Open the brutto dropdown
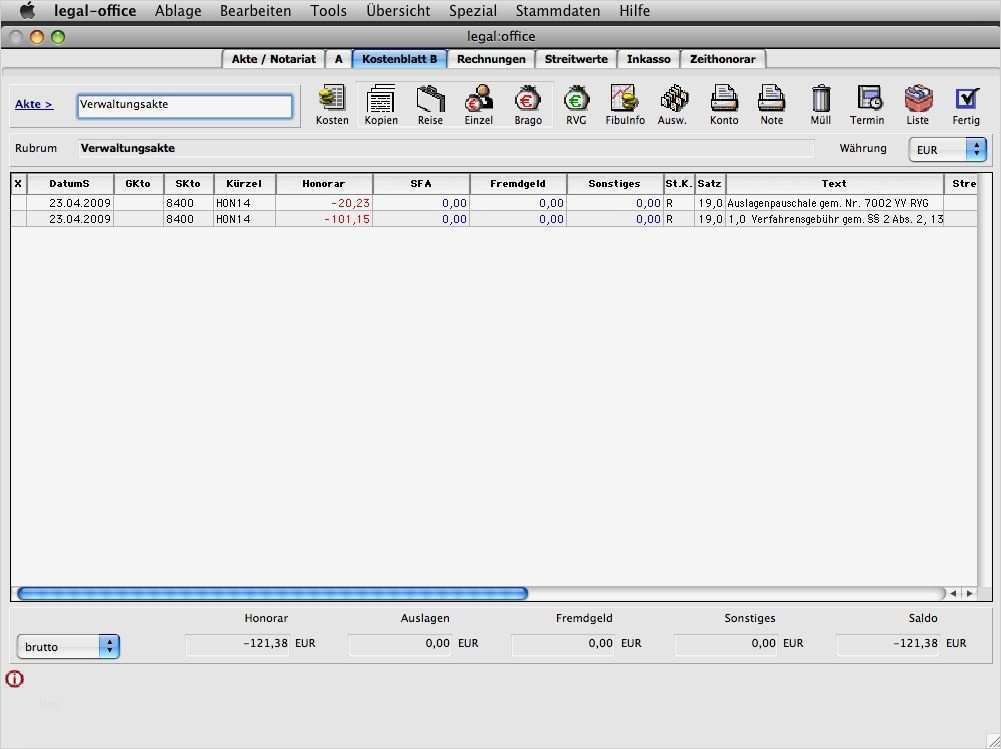 [68, 646]
